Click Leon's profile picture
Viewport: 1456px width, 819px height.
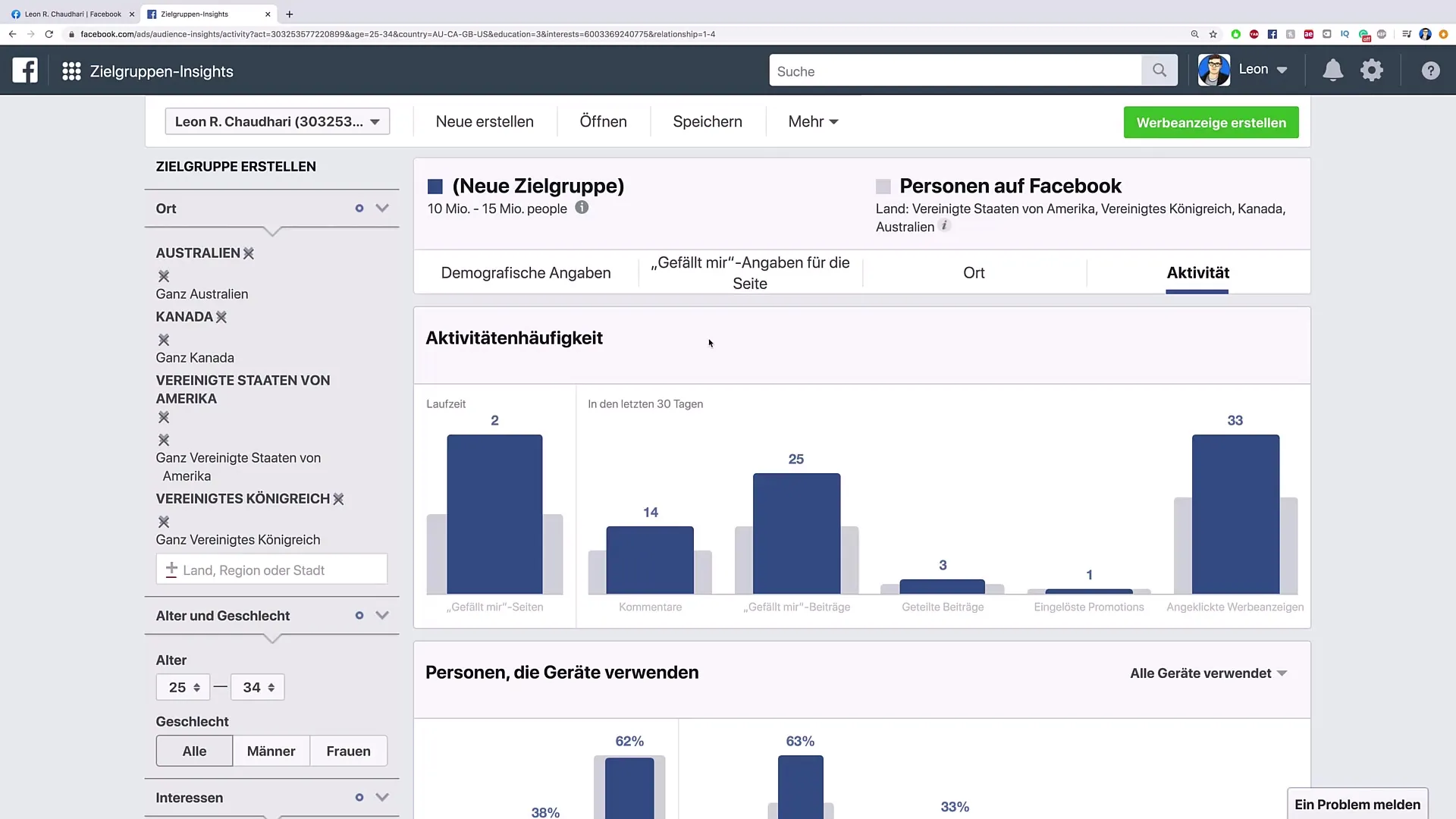pos(1214,70)
